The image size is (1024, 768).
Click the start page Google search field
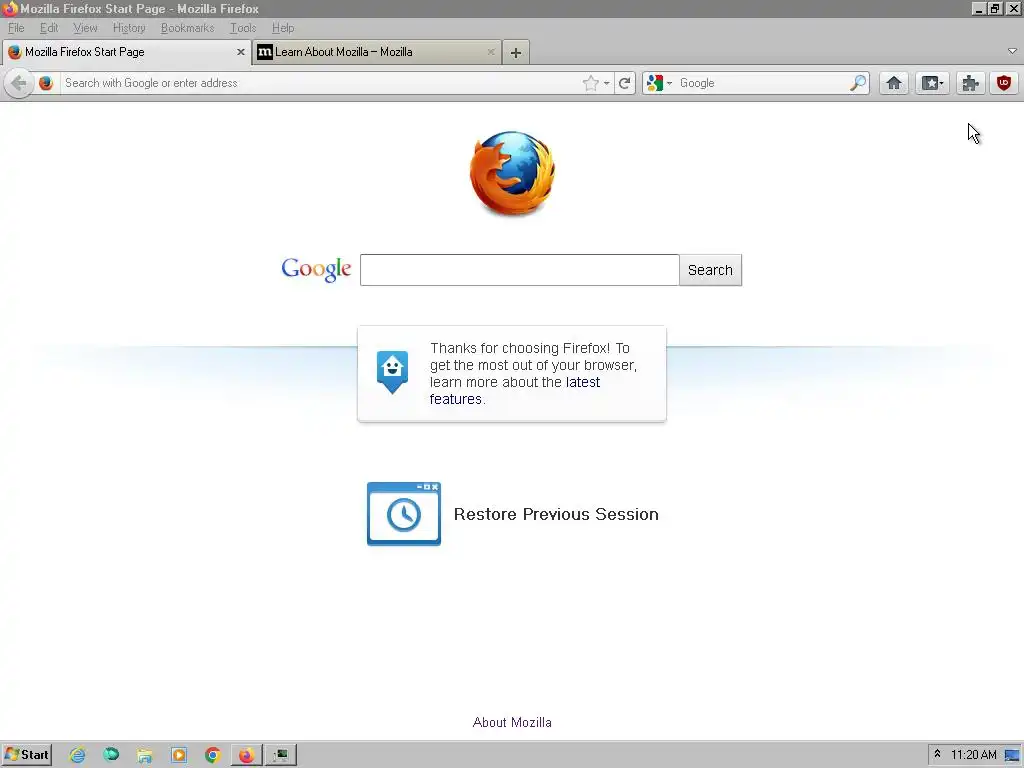pyautogui.click(x=519, y=270)
